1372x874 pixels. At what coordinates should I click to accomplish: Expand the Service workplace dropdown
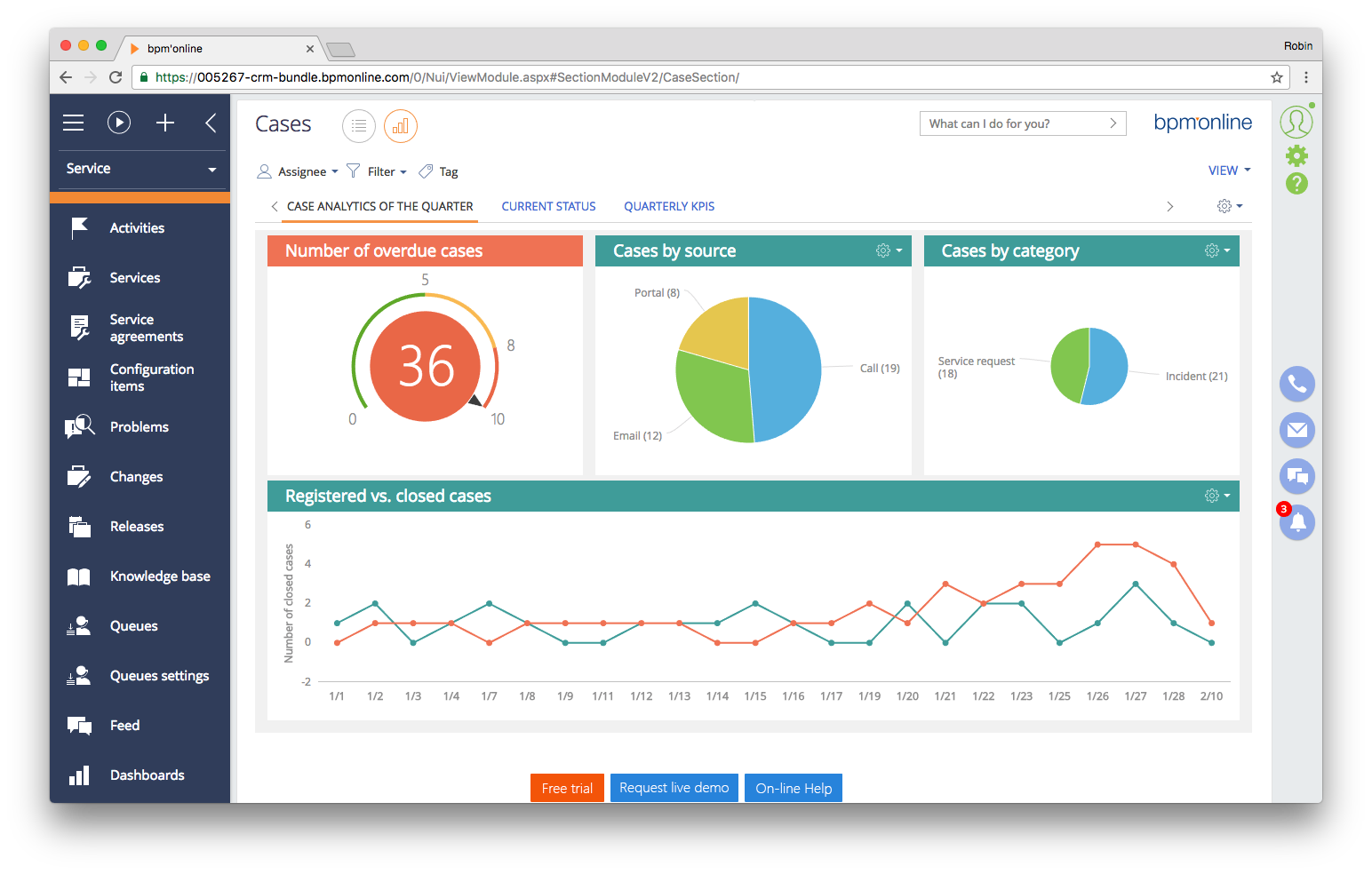(140, 169)
